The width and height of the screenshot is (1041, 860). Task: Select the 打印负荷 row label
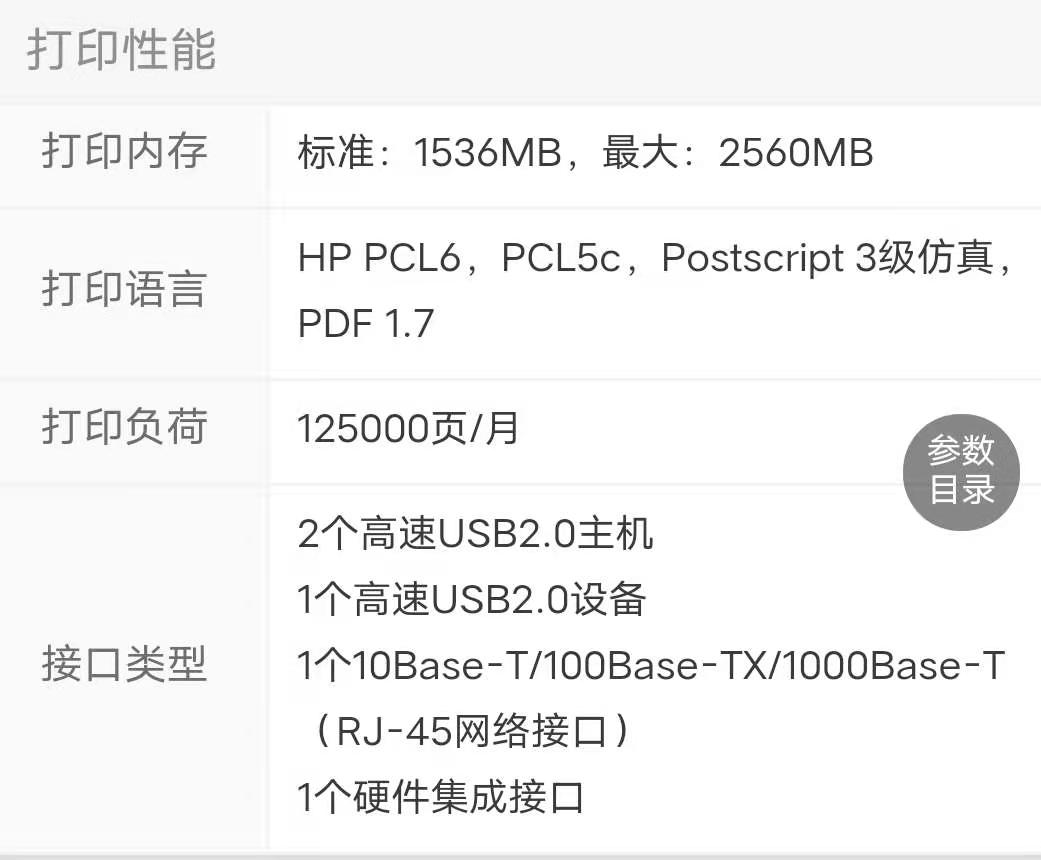coord(124,428)
